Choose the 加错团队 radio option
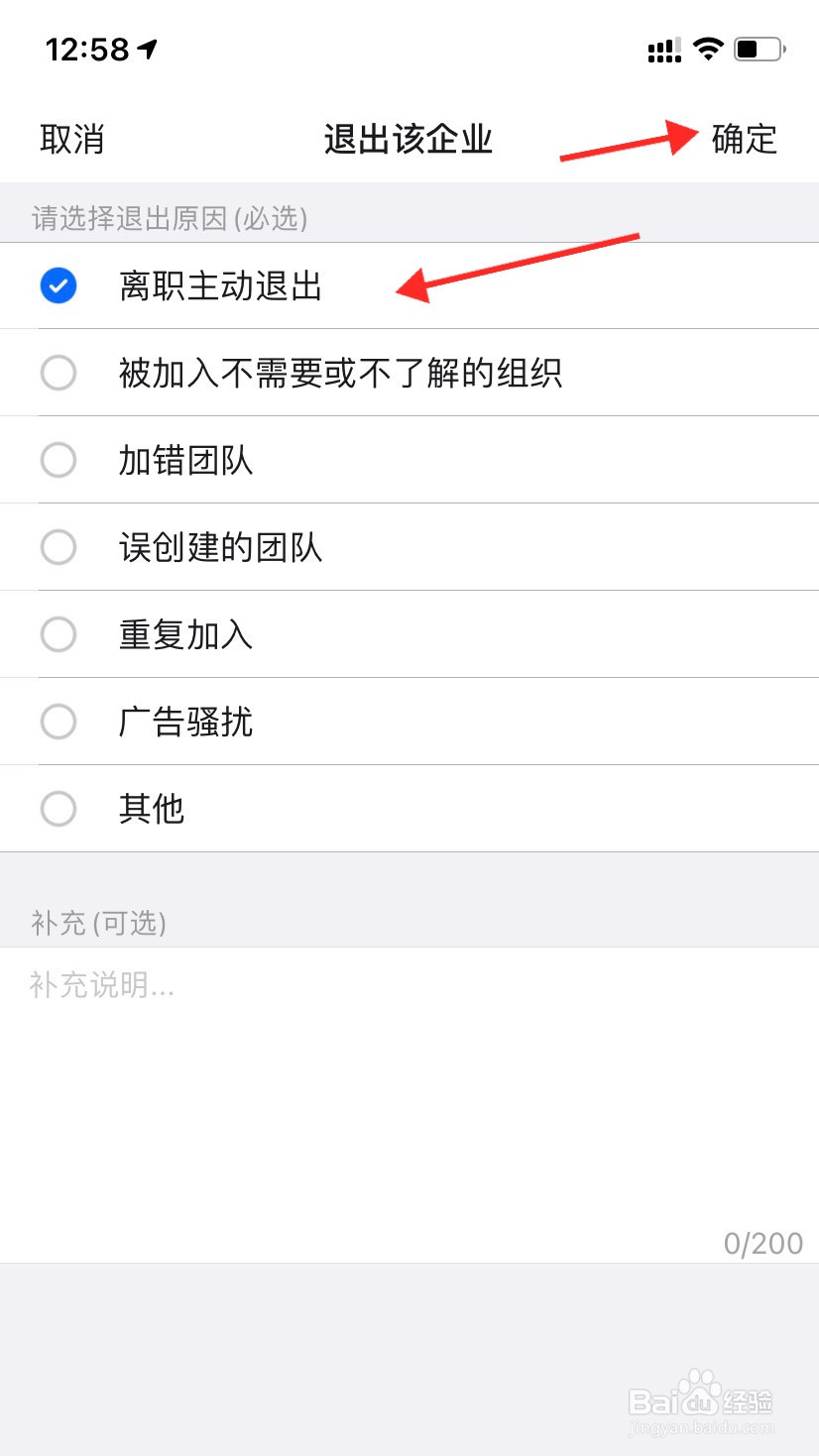This screenshot has width=819, height=1456. [x=58, y=460]
